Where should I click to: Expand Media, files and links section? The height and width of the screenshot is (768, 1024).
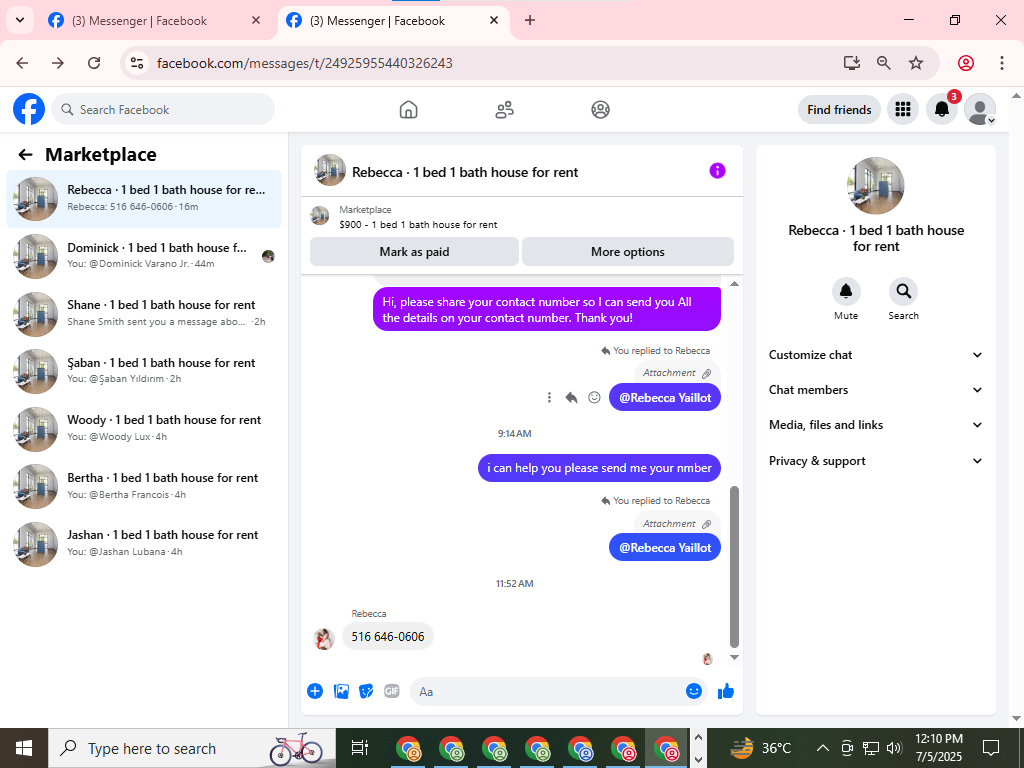pos(876,425)
